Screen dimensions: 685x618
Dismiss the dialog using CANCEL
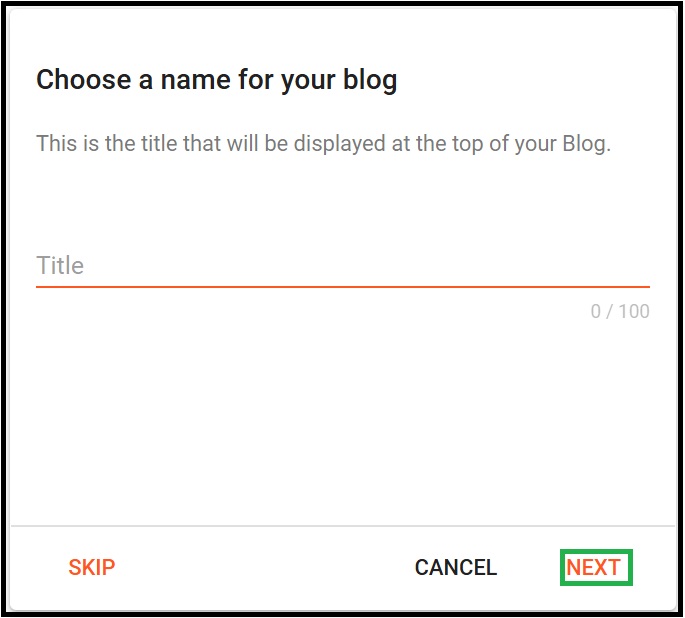455,568
